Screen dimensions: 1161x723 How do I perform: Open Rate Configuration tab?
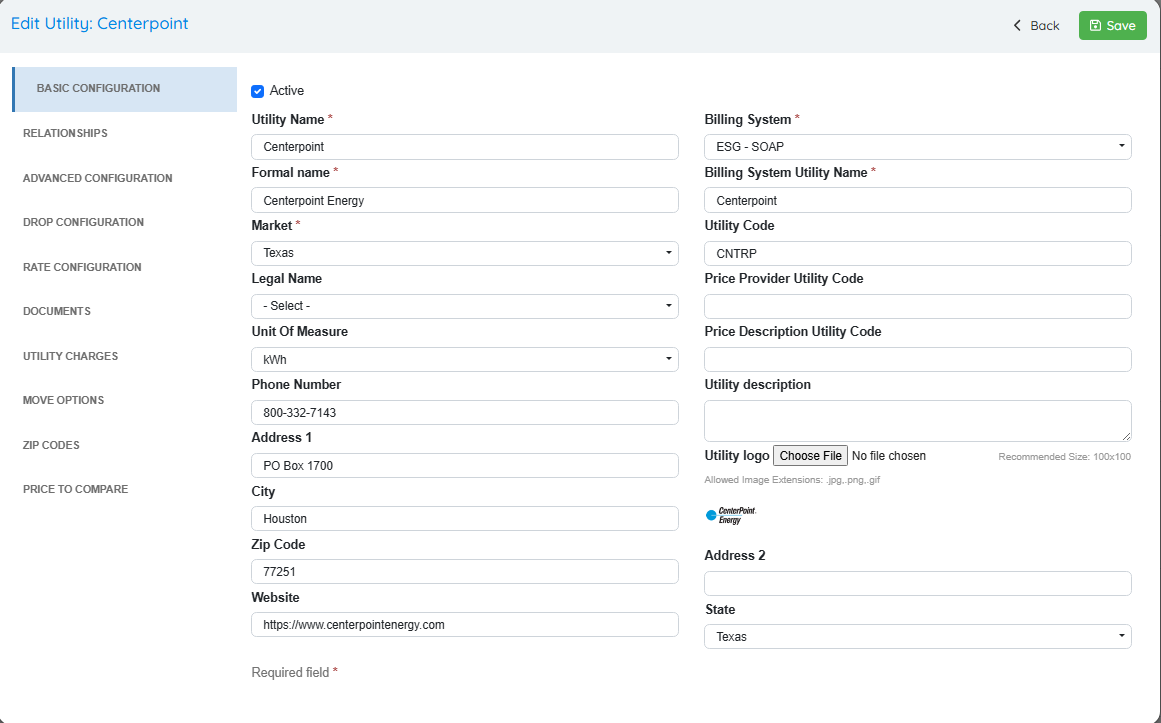pyautogui.click(x=82, y=267)
